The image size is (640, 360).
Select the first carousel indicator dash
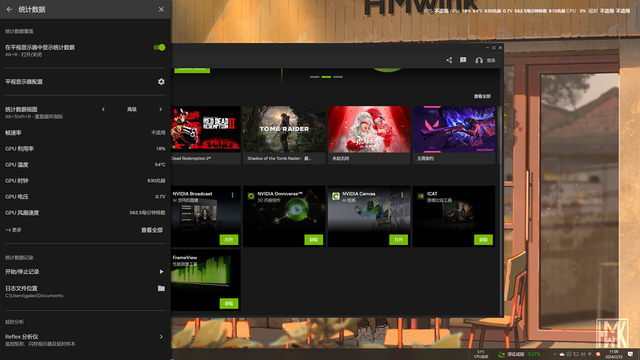pyautogui.click(x=314, y=77)
